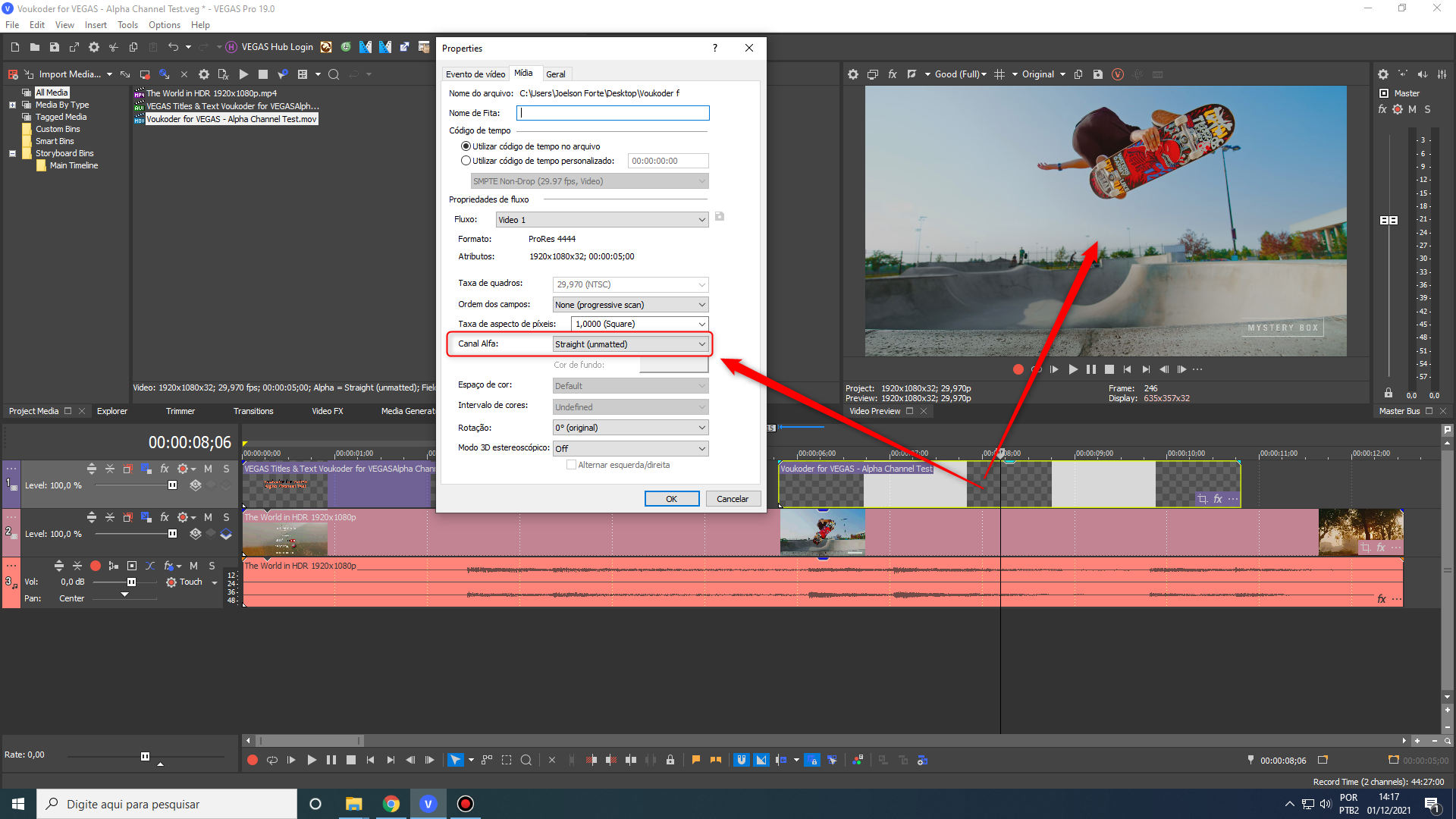This screenshot has width=1456, height=819.
Task: Switch to the Geral tab
Action: (555, 74)
